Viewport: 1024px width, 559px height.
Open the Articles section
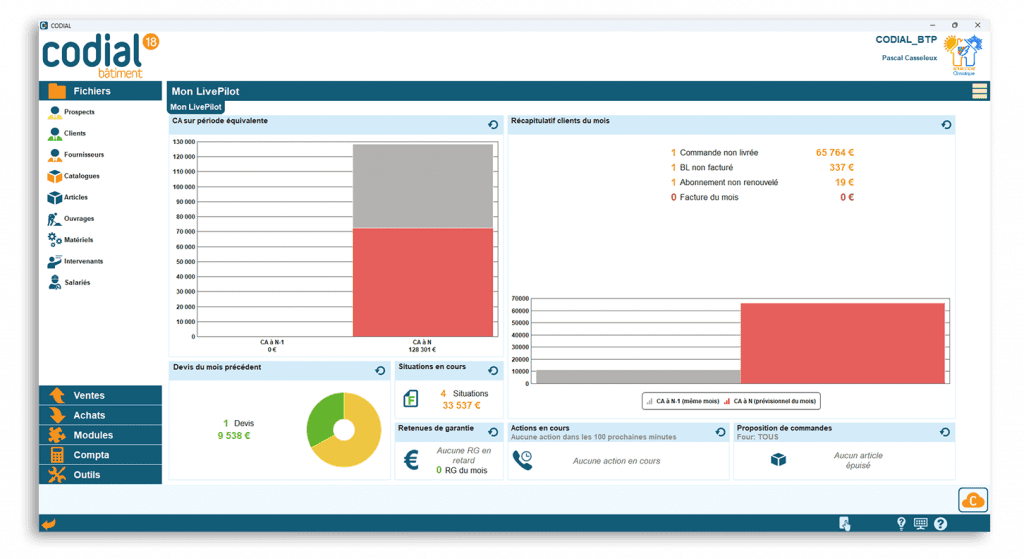pyautogui.click(x=68, y=197)
